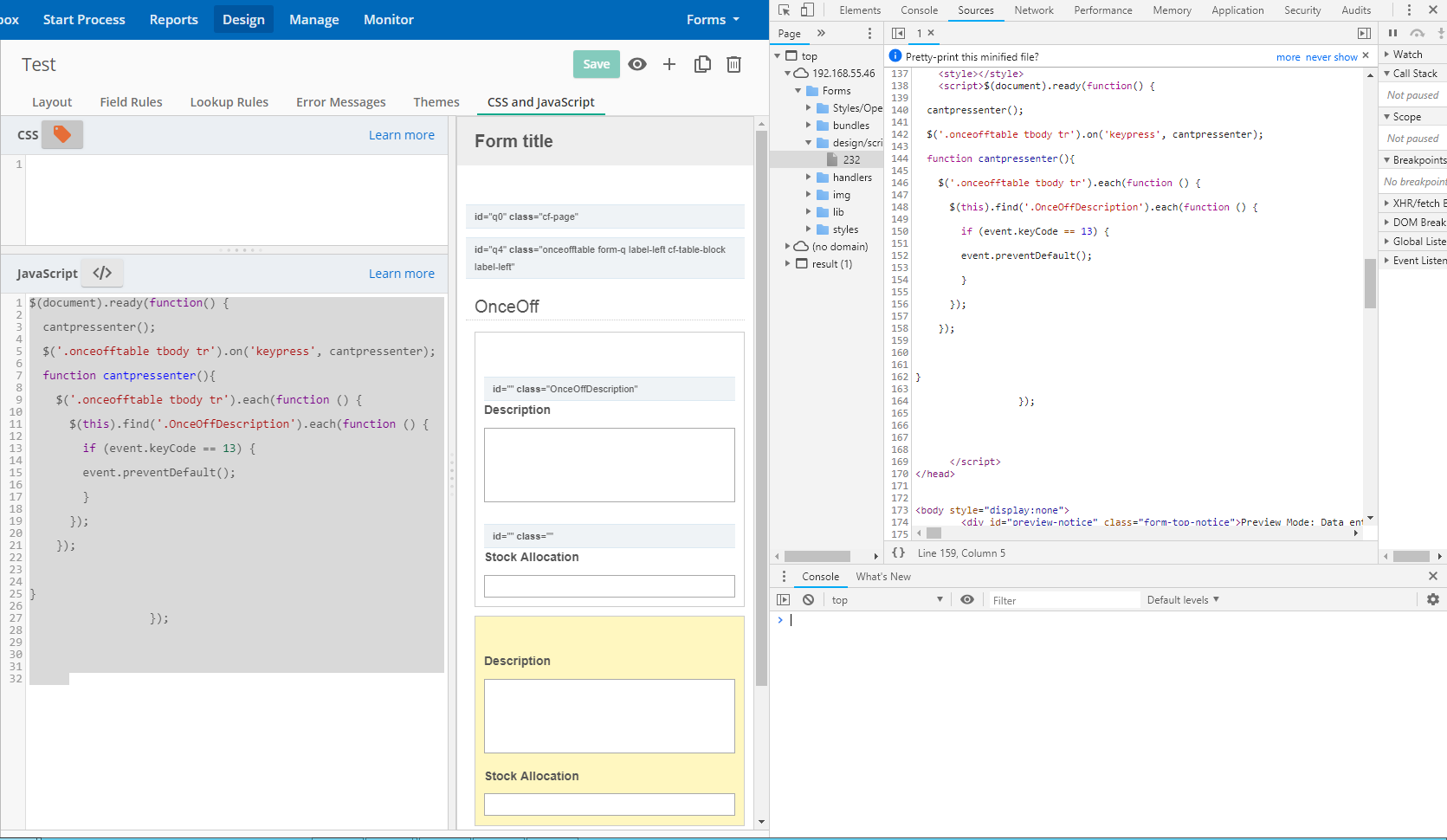Open the Default levels dropdown
The width and height of the screenshot is (1447, 840).
1182,599
